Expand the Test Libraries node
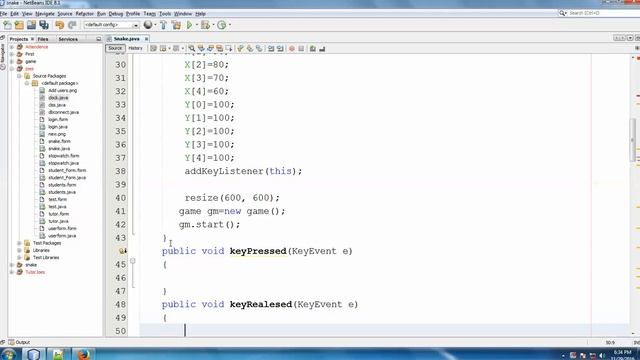The height and width of the screenshot is (360, 640). pyautogui.click(x=19, y=258)
